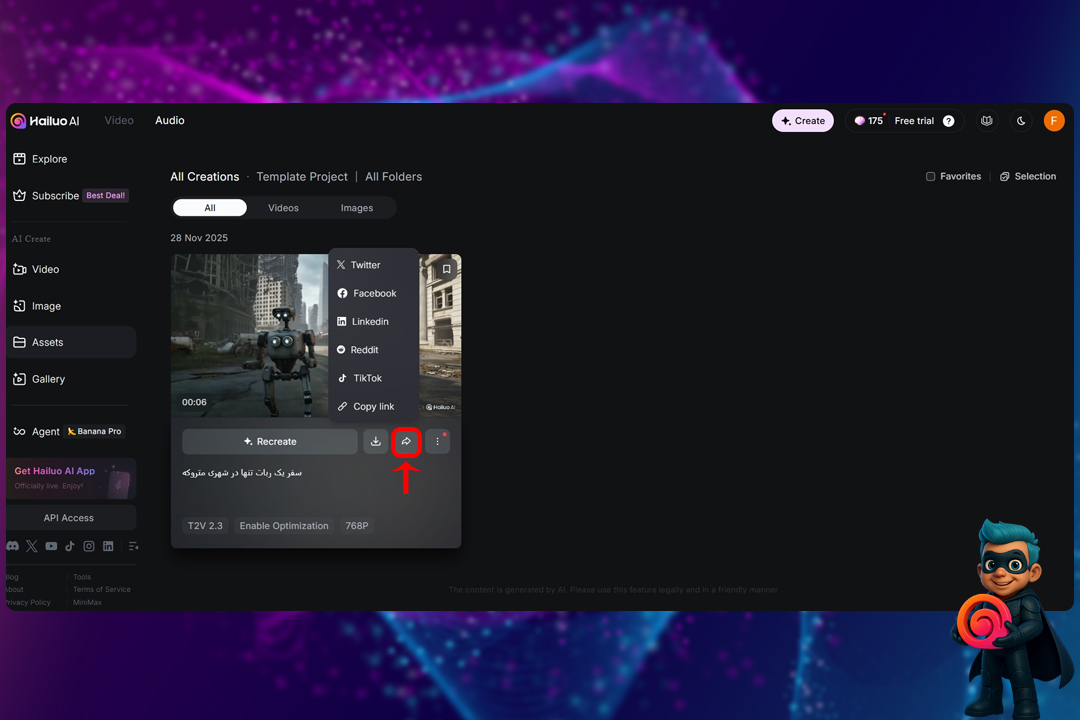Screen dimensions: 1080x720
Task: Open the YouTube social icon
Action: click(51, 546)
